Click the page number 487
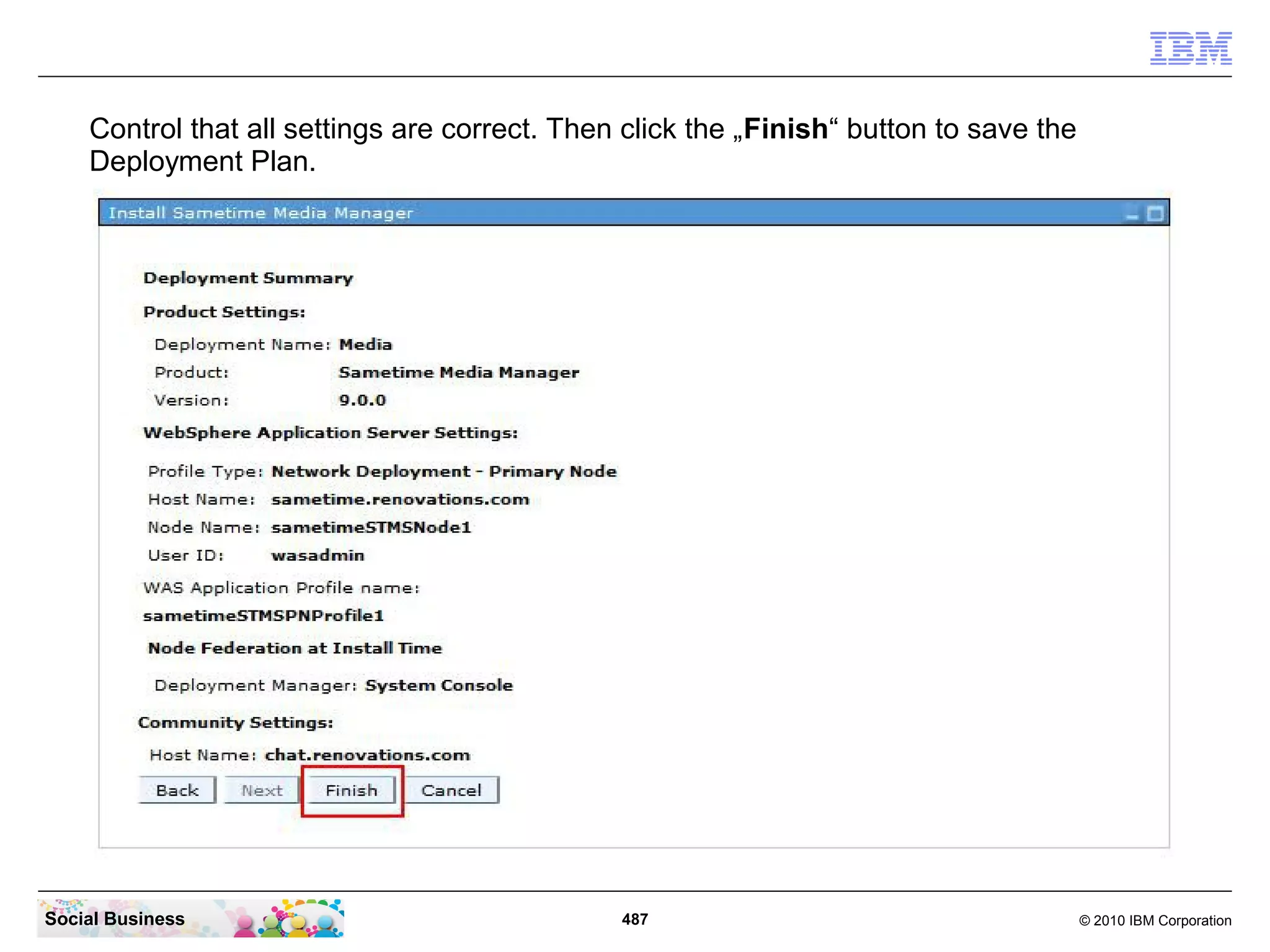Image resolution: width=1270 pixels, height=952 pixels. point(635,919)
